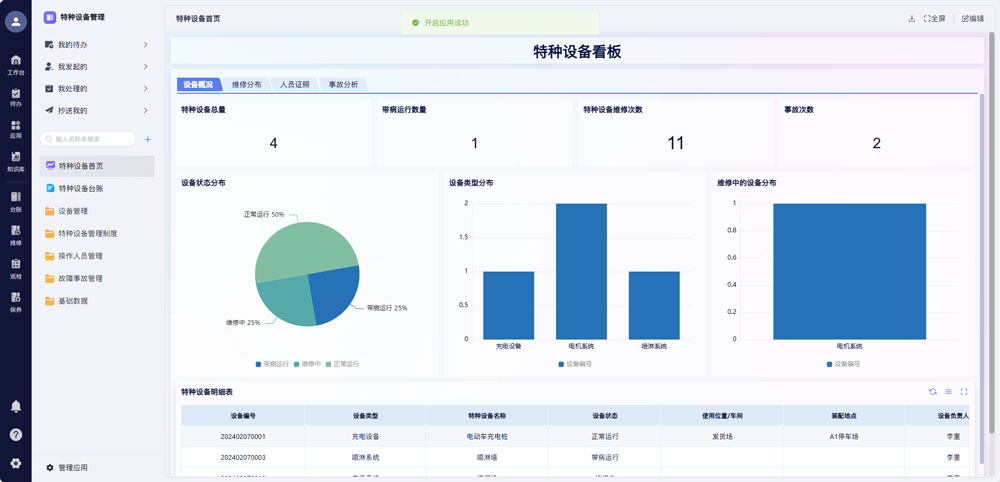Viewport: 1000px width, 482px height.
Task: Toggle 带病运行 legend in pie chart
Action: 272,364
